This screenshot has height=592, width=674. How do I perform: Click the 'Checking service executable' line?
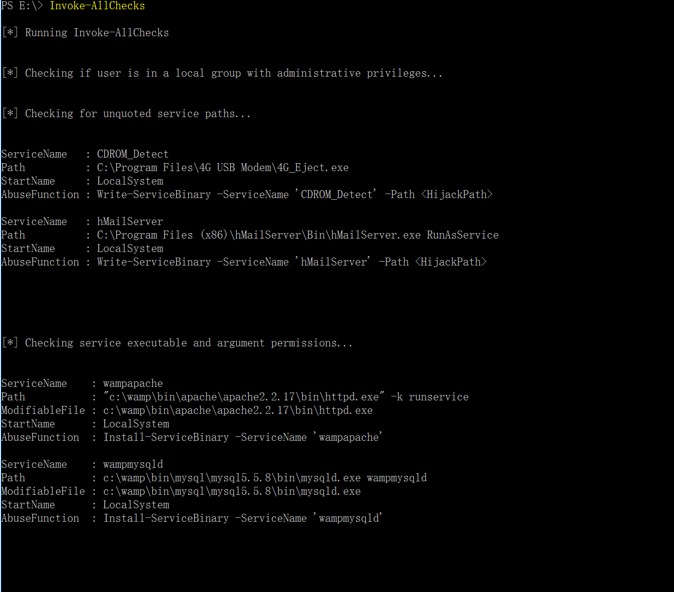point(177,343)
